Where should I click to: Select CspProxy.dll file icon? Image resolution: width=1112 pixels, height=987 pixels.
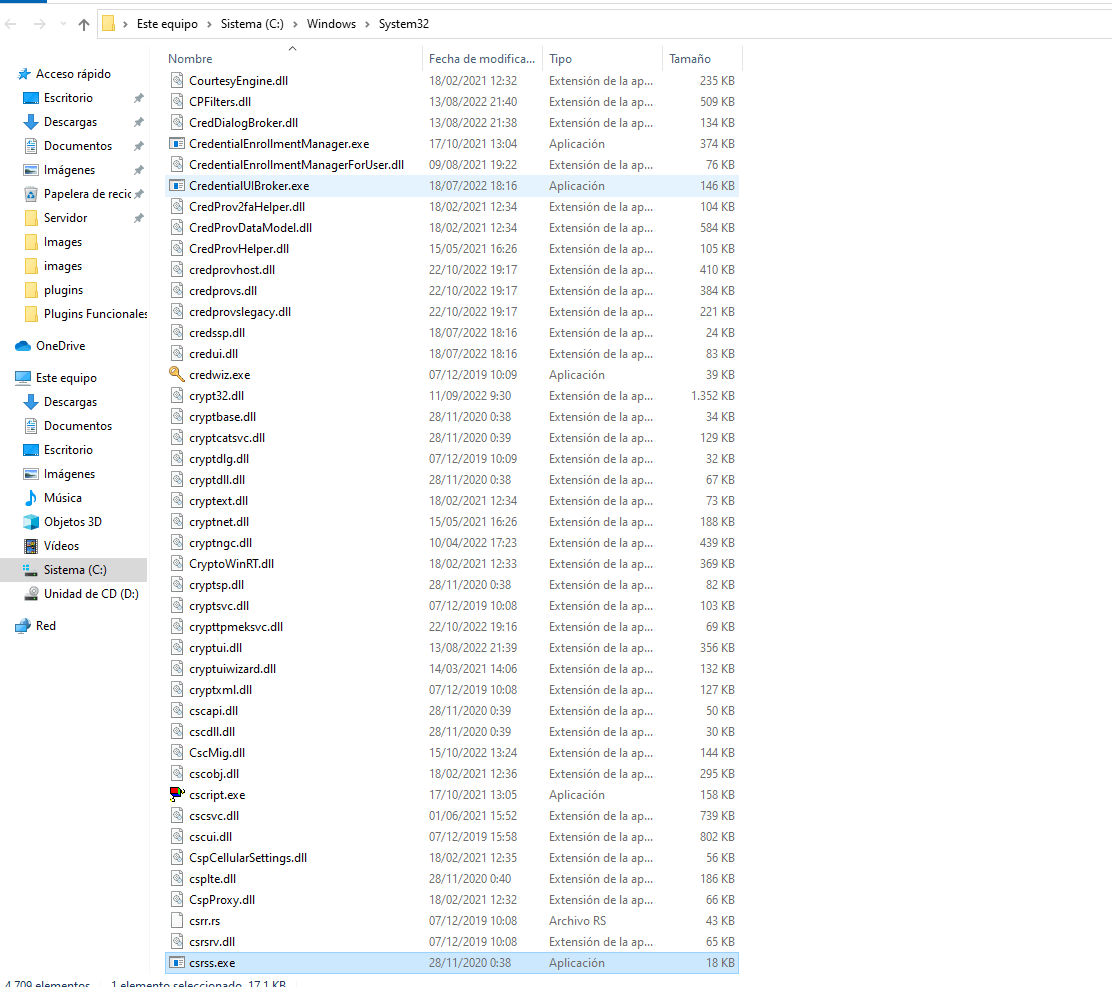177,900
